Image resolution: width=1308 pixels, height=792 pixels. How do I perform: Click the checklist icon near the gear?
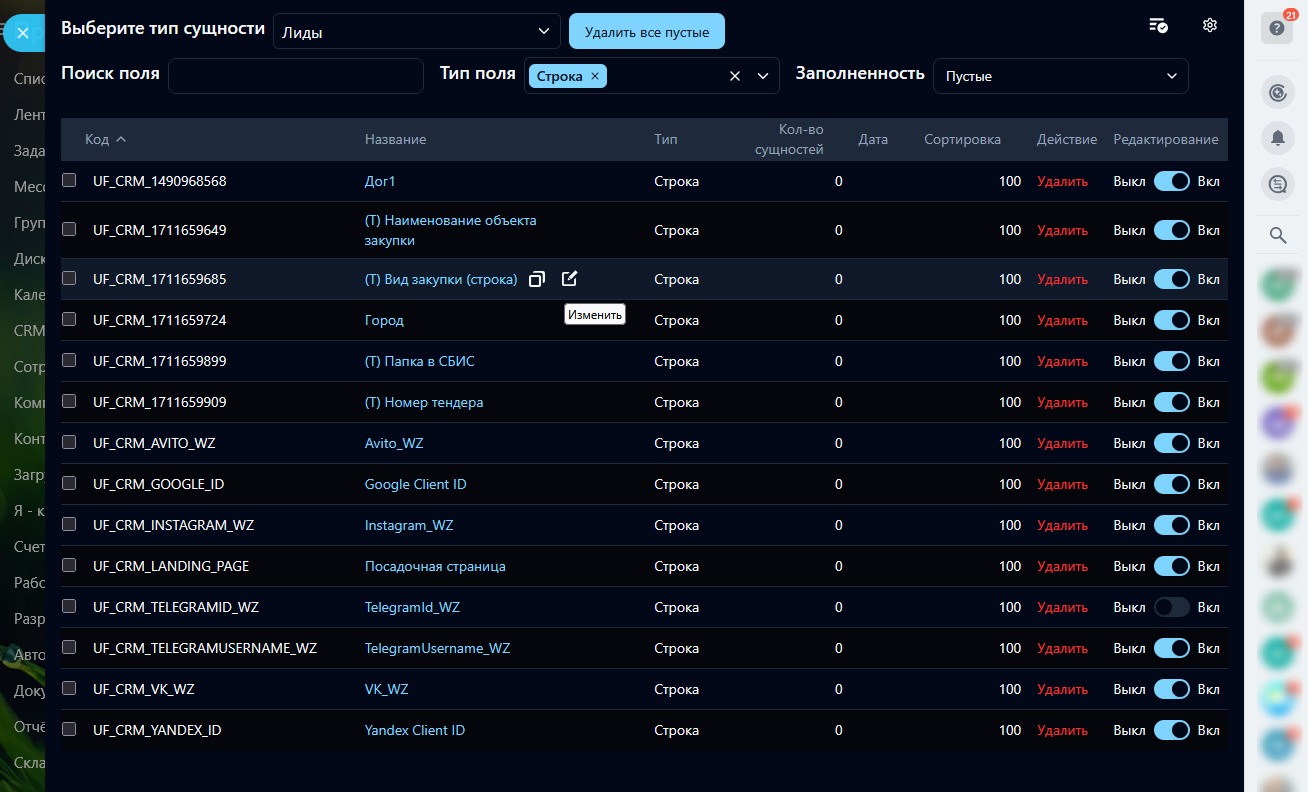click(1159, 26)
